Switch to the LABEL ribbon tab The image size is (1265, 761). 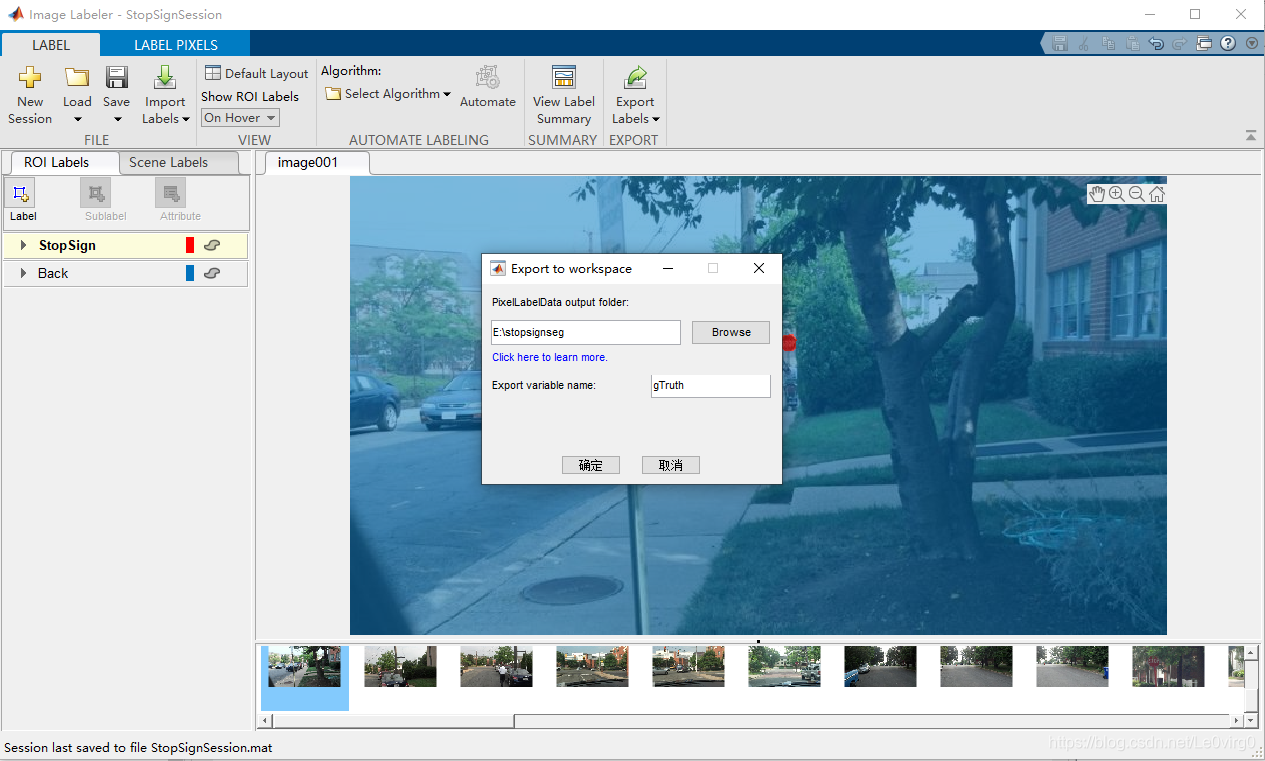[51, 44]
